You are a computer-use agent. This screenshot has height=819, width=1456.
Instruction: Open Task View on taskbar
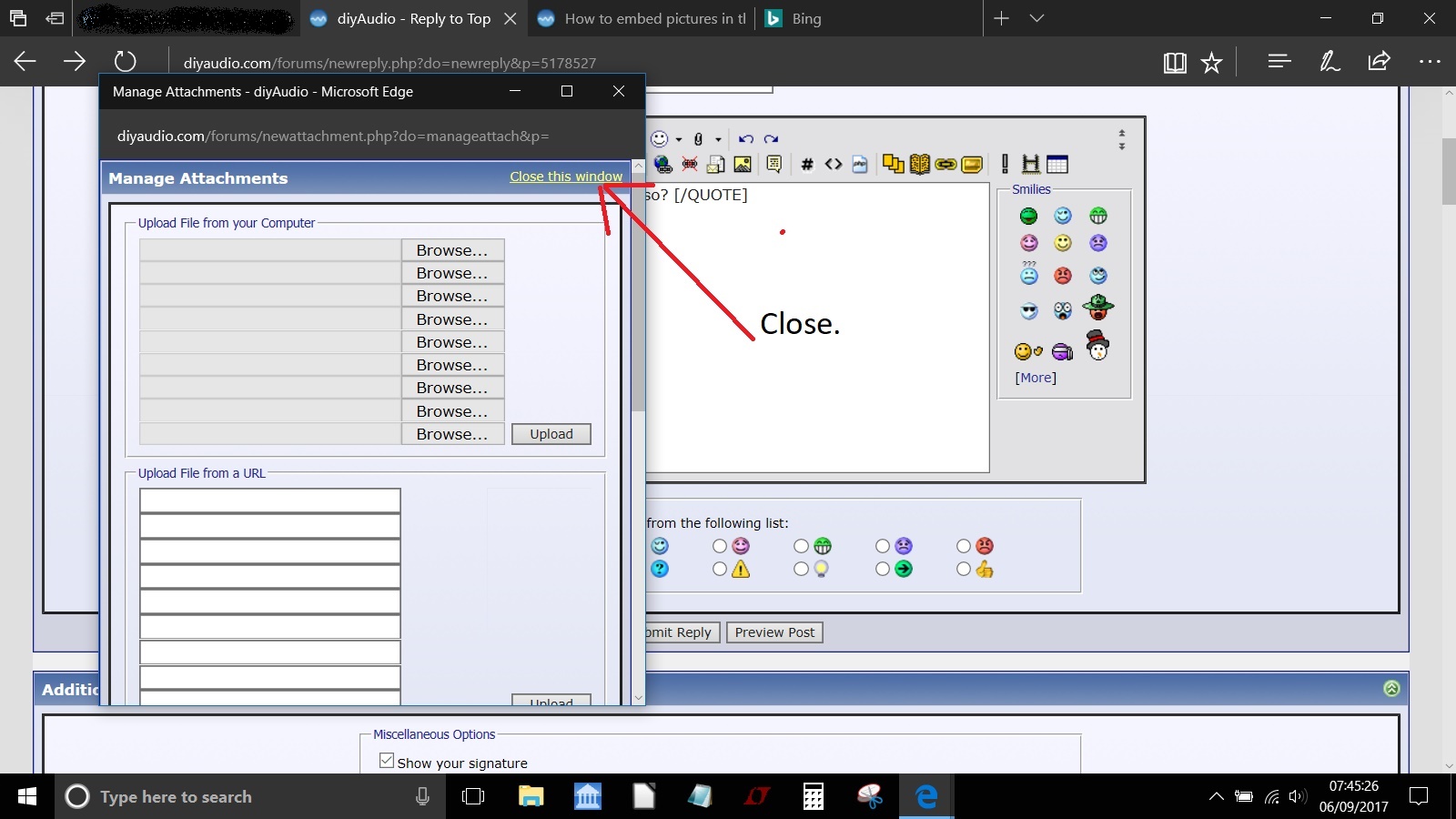473,797
